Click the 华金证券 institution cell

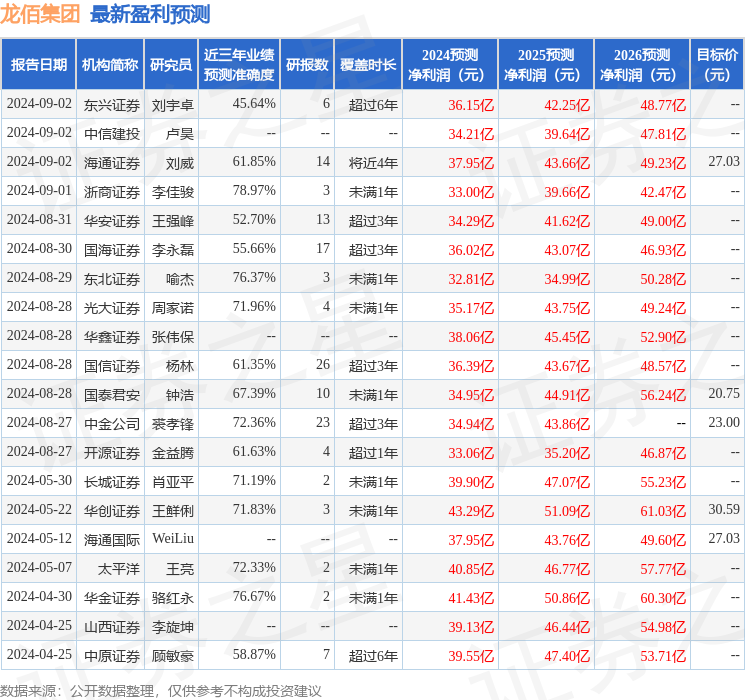pos(112,598)
